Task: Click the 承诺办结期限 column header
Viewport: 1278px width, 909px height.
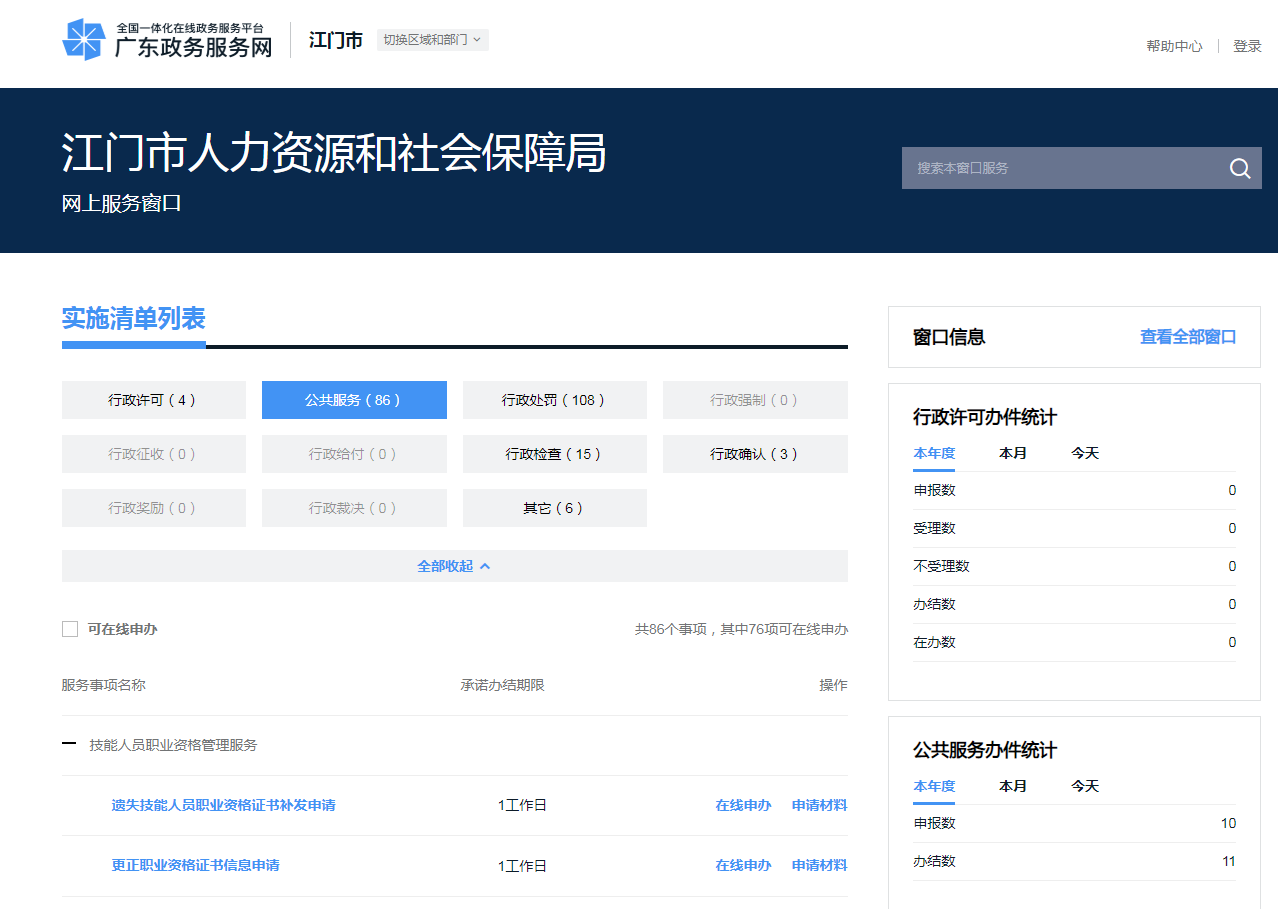Action: click(x=502, y=685)
